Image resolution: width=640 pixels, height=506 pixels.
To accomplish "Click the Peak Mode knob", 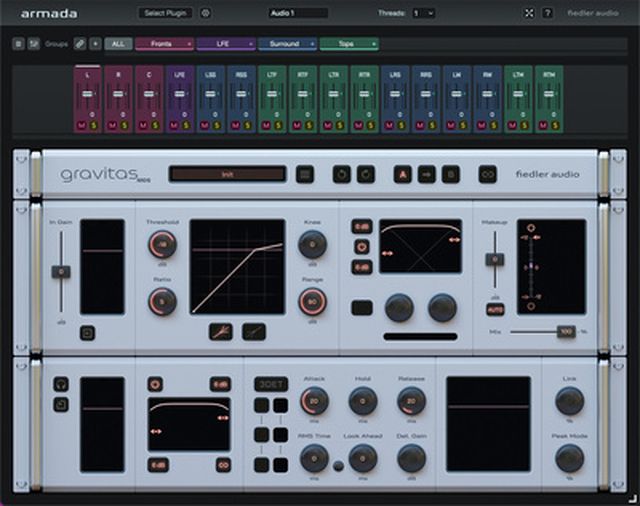I will tap(570, 458).
